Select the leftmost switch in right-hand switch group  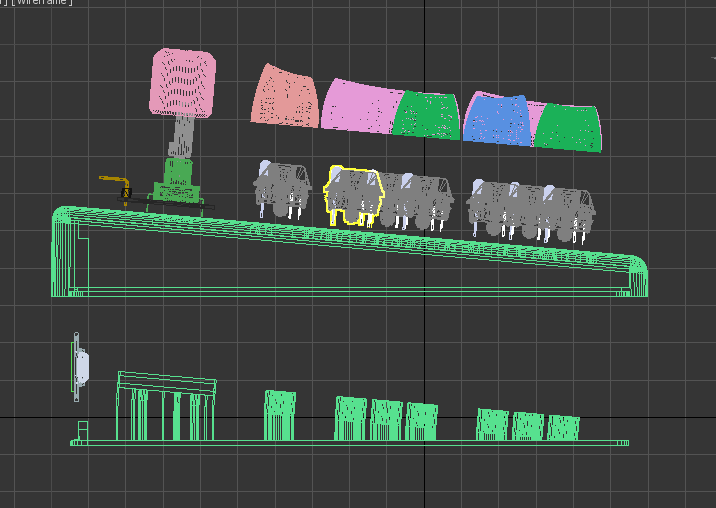click(x=491, y=207)
